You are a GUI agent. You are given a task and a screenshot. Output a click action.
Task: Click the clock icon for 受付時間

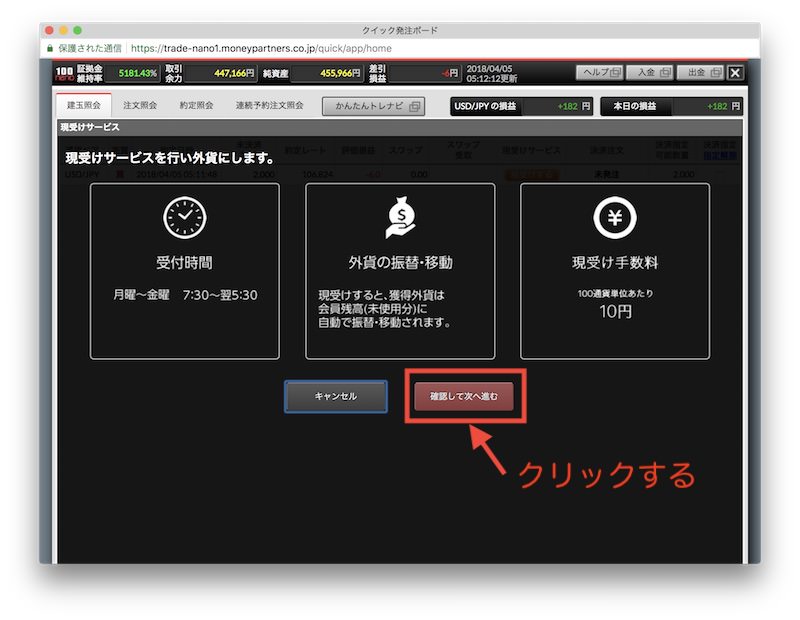click(185, 217)
